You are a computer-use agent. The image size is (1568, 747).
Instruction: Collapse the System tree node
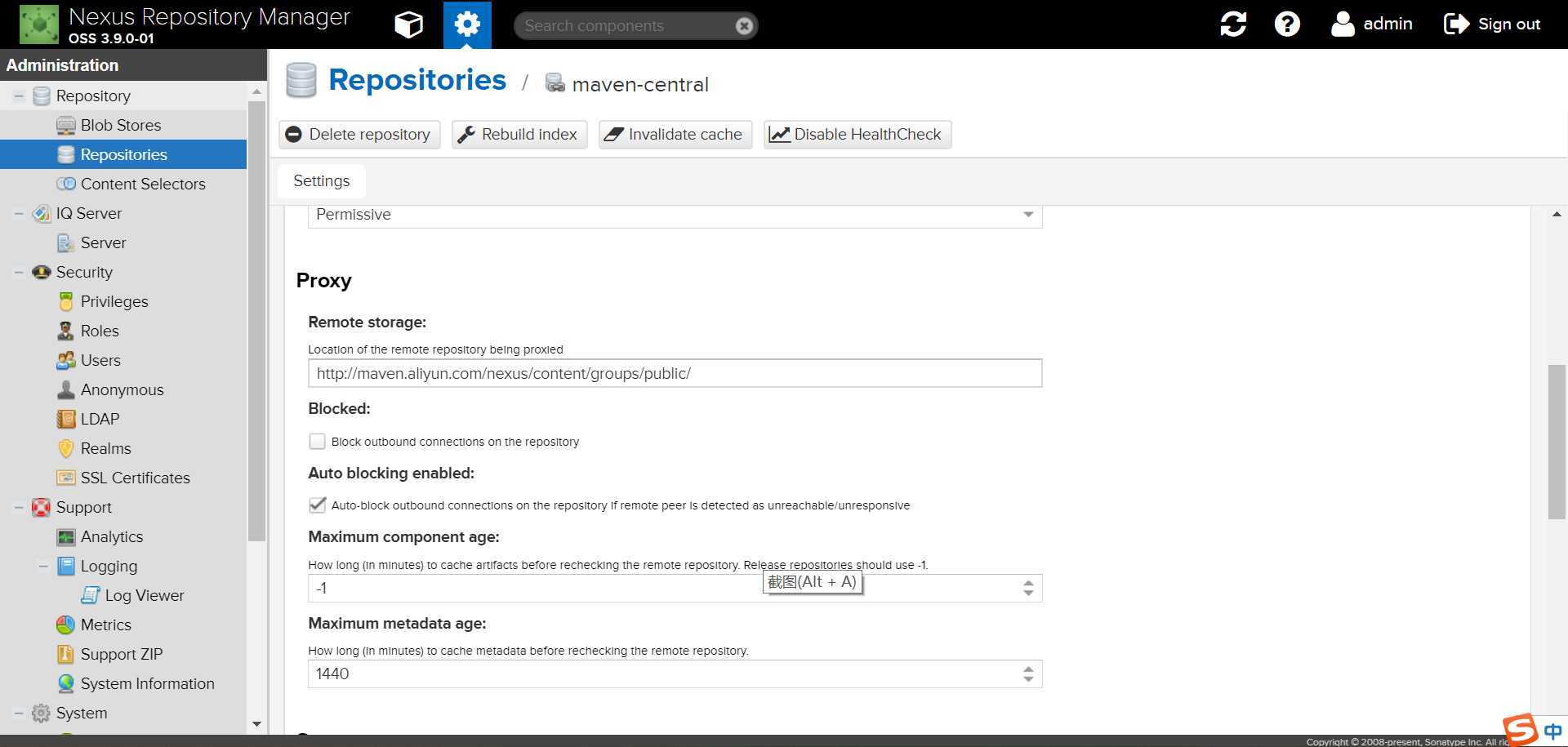tap(18, 713)
